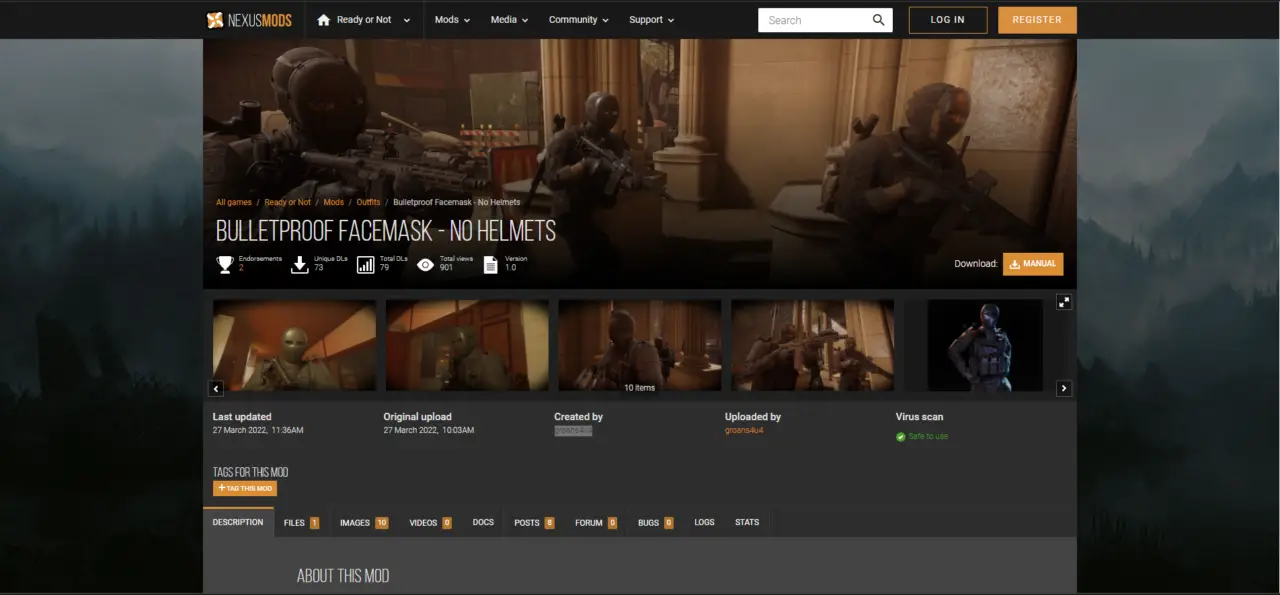Open the Stats tab
This screenshot has height=595, width=1280.
[x=747, y=522]
